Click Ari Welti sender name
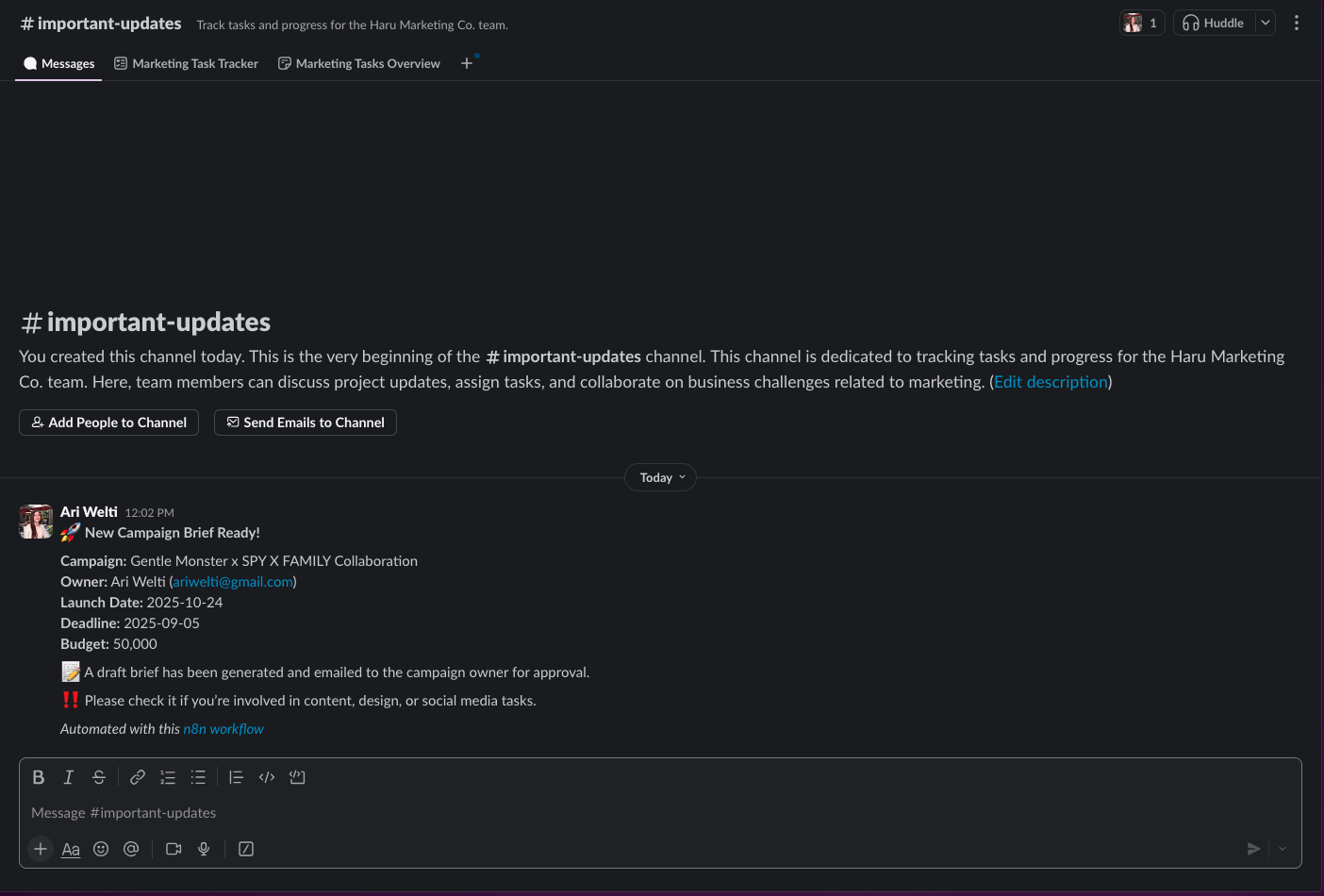Image resolution: width=1324 pixels, height=896 pixels. click(89, 512)
